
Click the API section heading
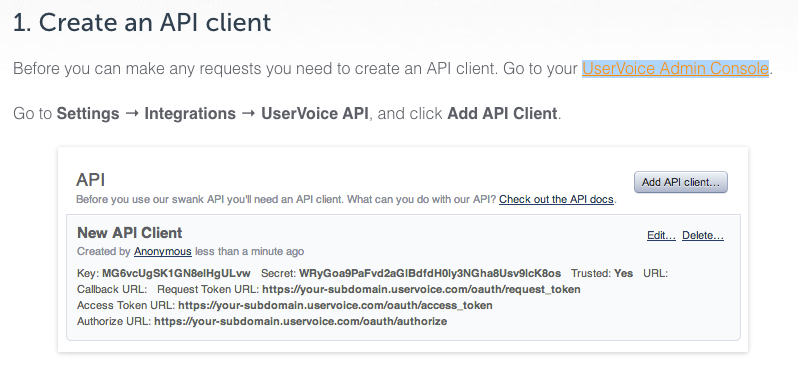91,180
